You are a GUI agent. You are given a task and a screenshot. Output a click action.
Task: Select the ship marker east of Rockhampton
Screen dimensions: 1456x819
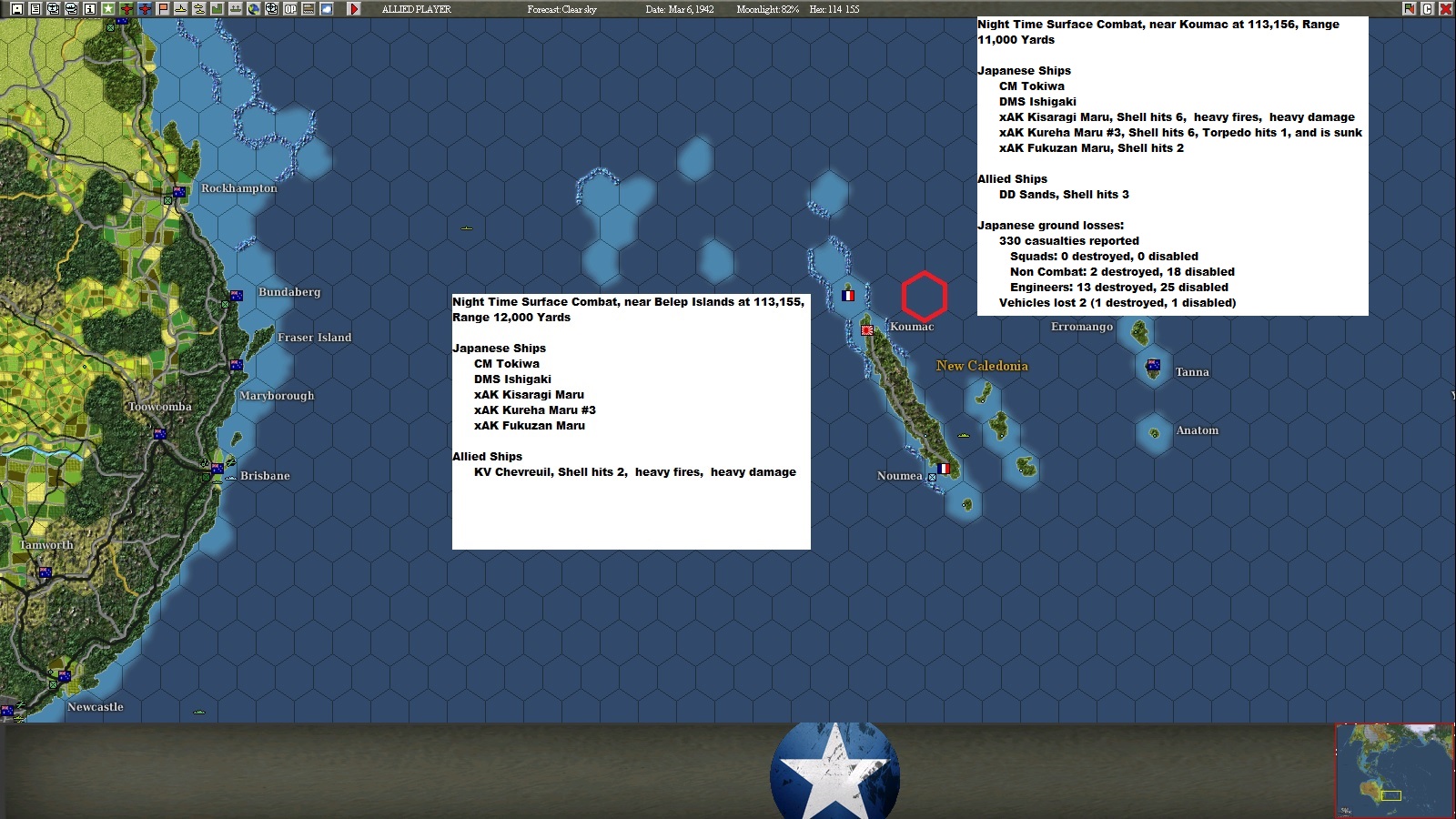coord(467,228)
